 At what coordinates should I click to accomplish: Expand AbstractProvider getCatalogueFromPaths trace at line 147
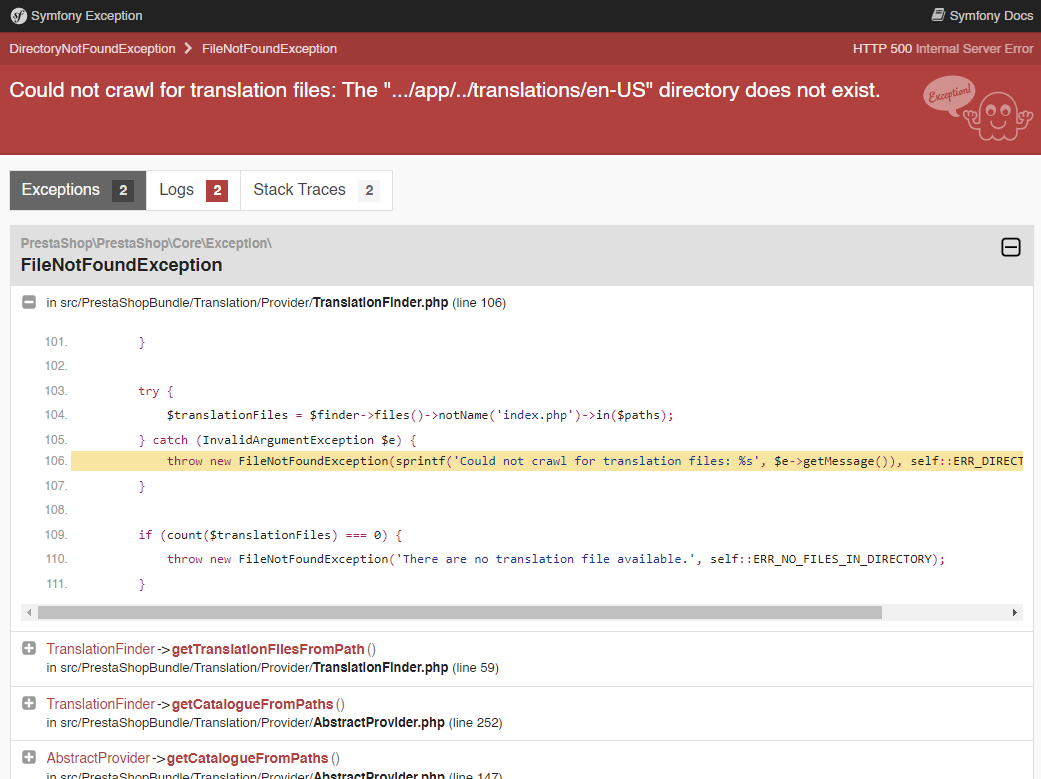[29, 757]
